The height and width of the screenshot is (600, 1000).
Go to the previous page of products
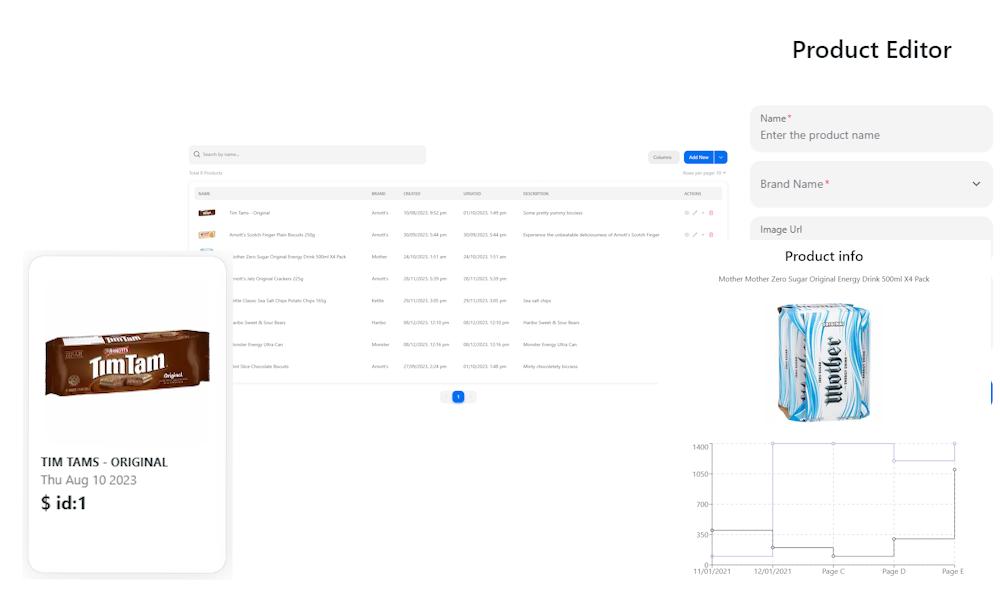445,397
